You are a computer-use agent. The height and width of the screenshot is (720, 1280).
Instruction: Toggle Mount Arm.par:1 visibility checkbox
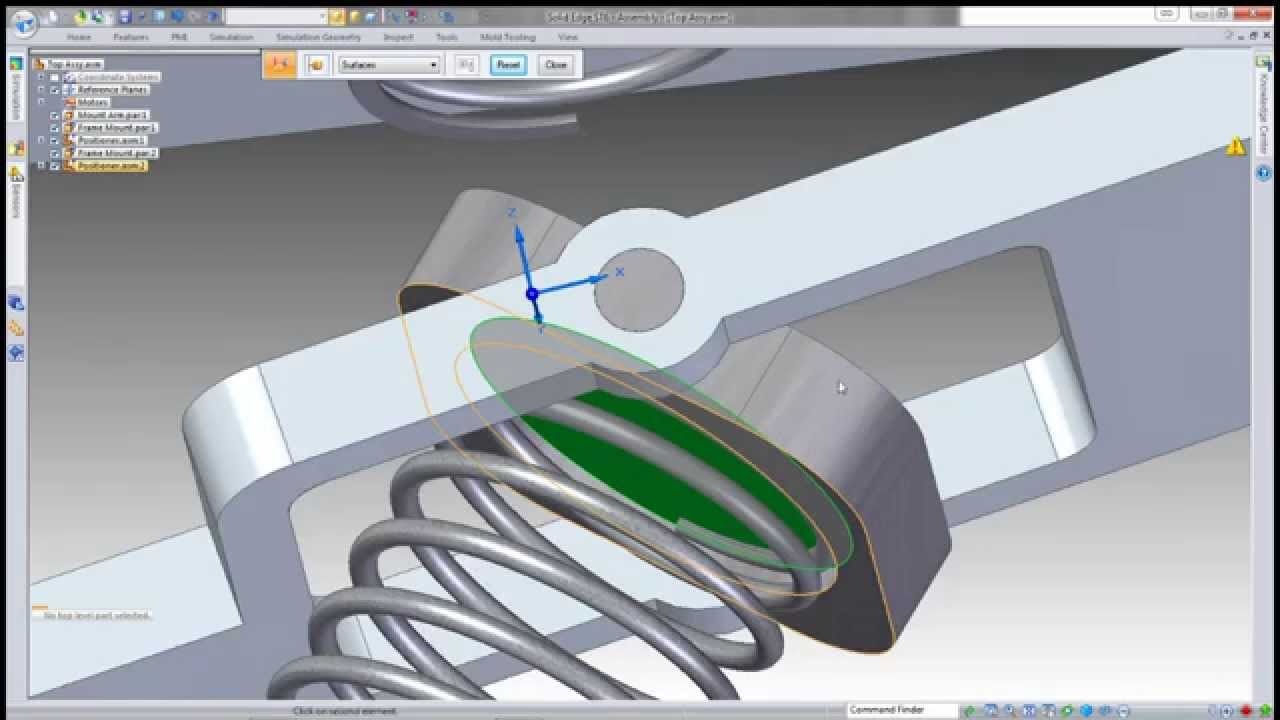(55, 115)
